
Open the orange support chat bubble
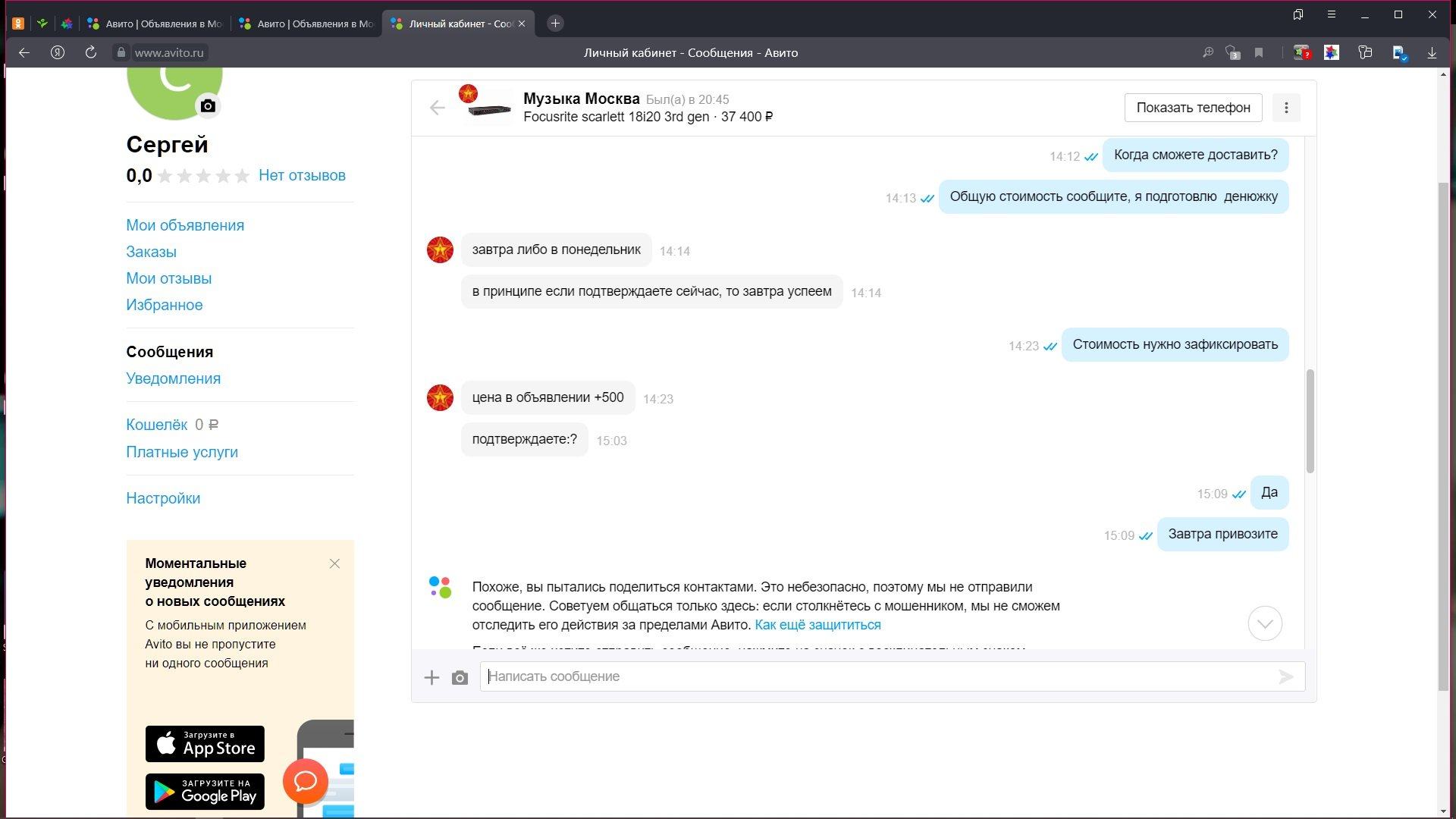coord(306,781)
